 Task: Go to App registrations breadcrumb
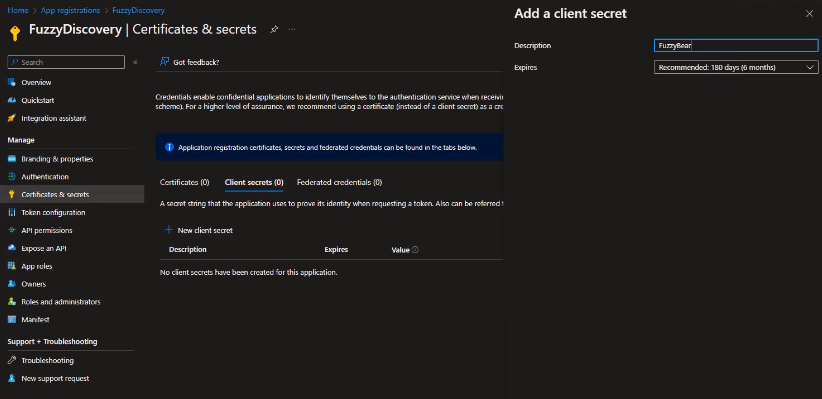click(70, 10)
